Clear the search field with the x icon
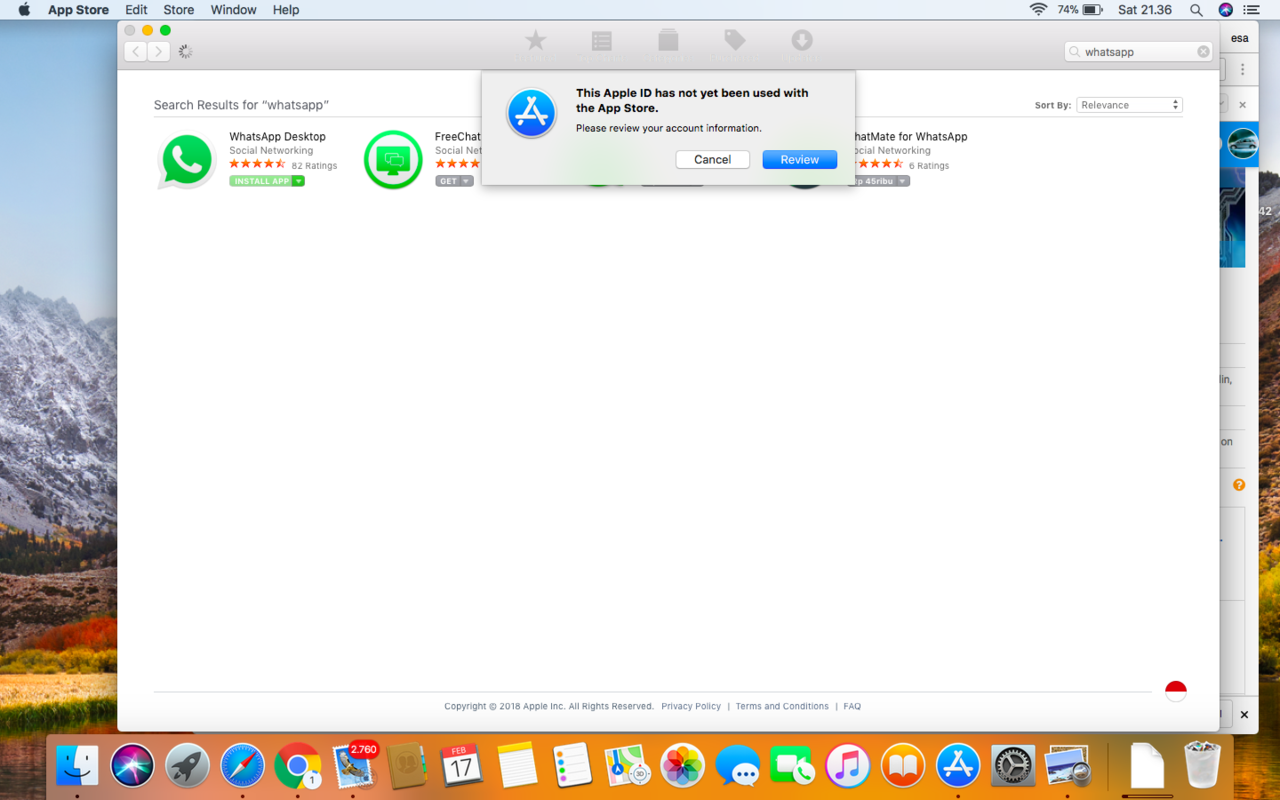The width and height of the screenshot is (1280, 800). (x=1203, y=52)
